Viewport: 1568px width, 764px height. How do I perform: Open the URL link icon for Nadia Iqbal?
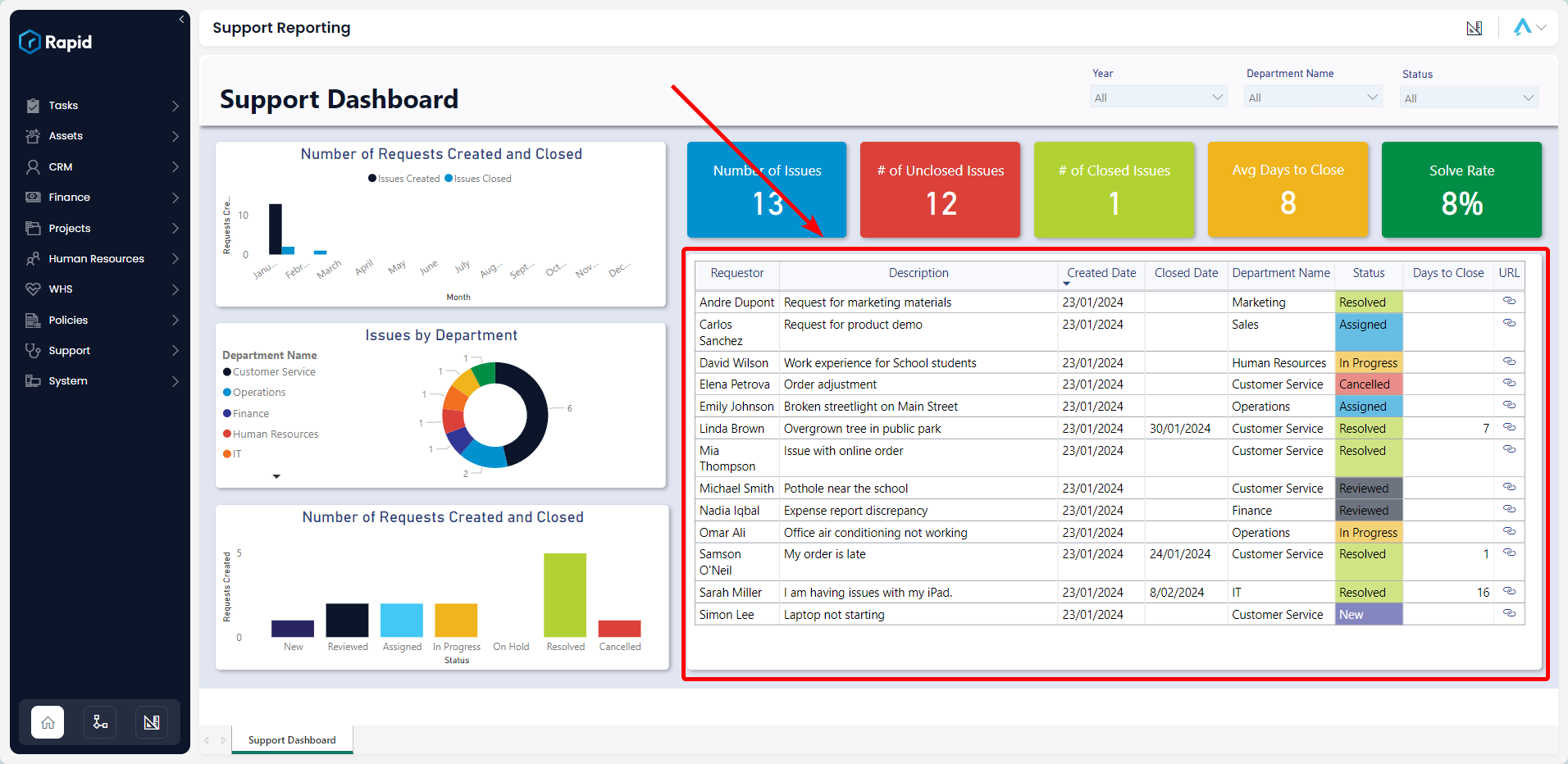tap(1509, 509)
